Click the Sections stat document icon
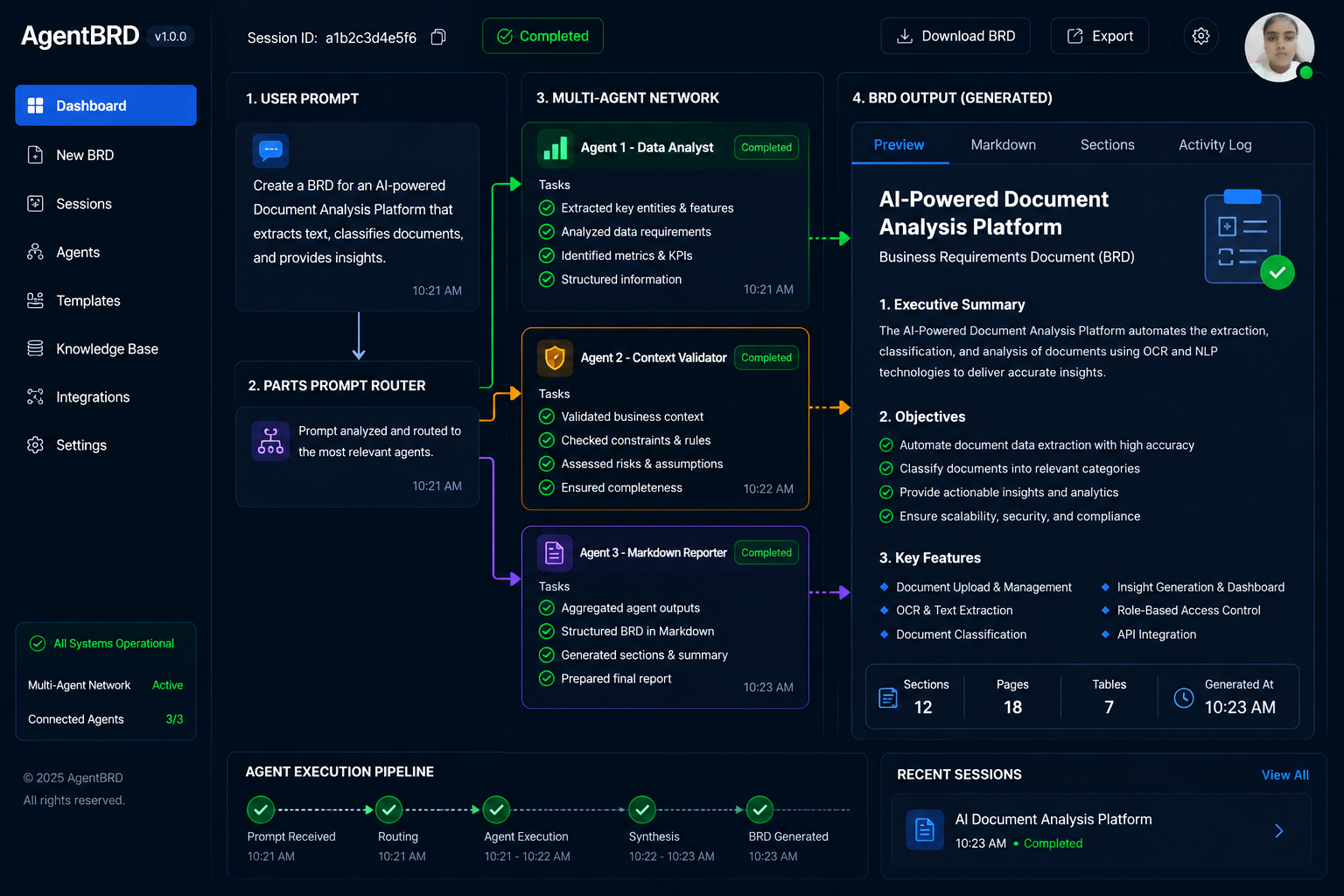 [x=888, y=697]
